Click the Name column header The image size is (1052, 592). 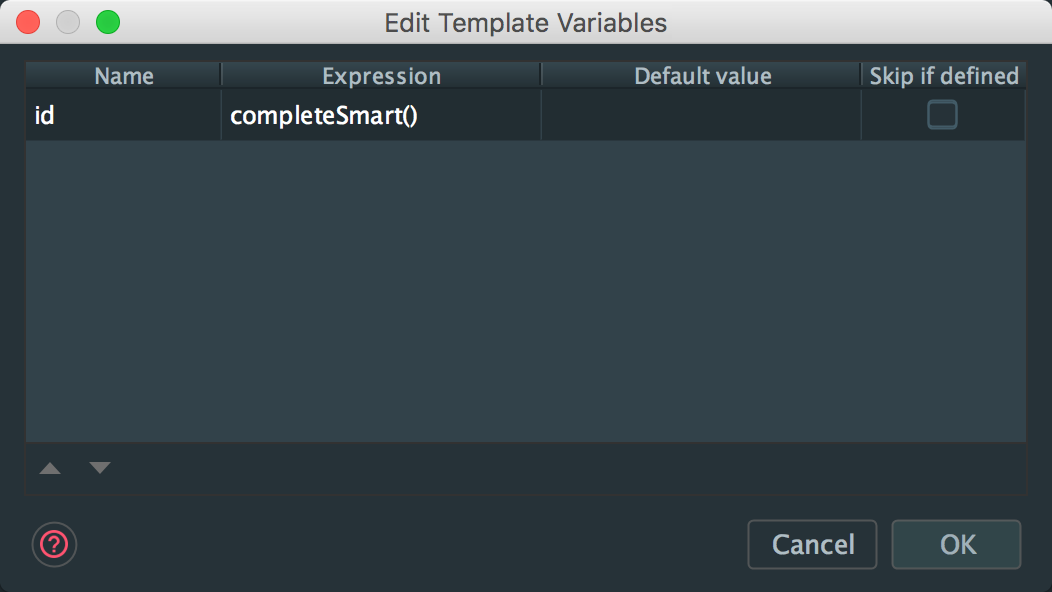point(123,76)
